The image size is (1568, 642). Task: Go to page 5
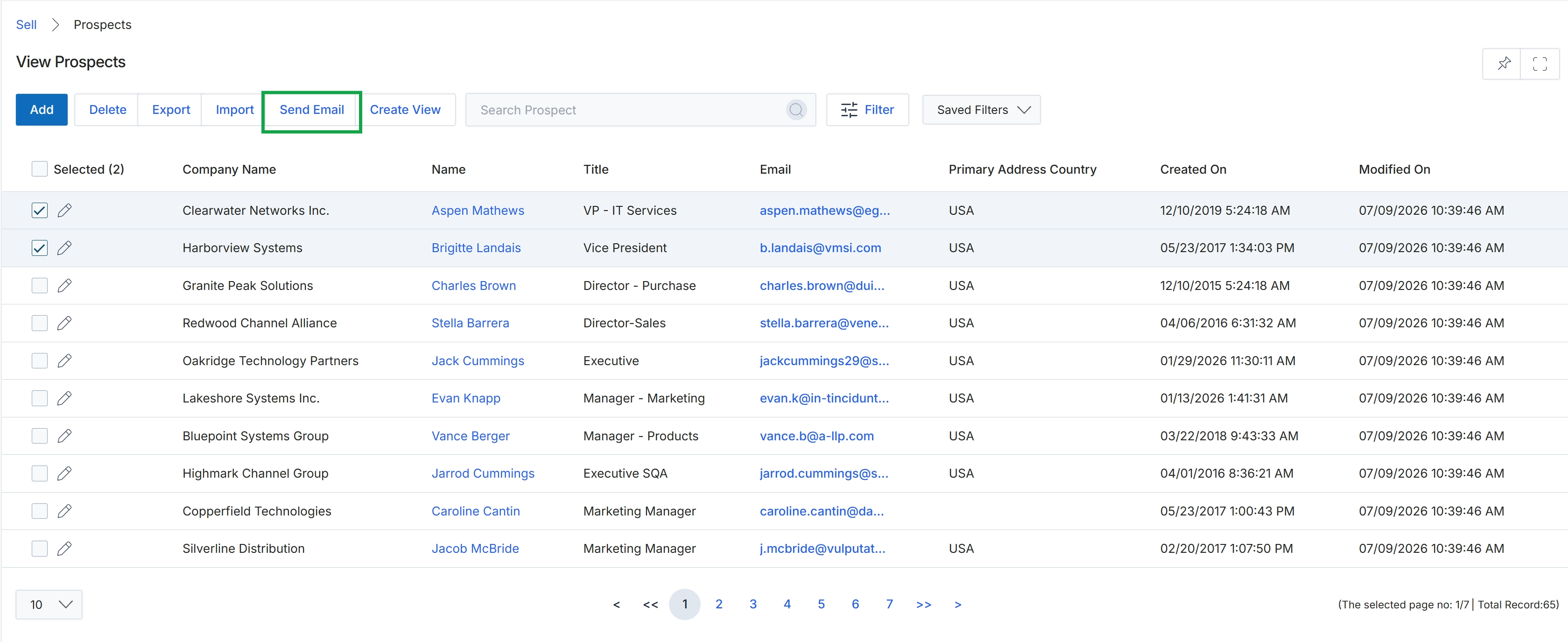(x=821, y=604)
